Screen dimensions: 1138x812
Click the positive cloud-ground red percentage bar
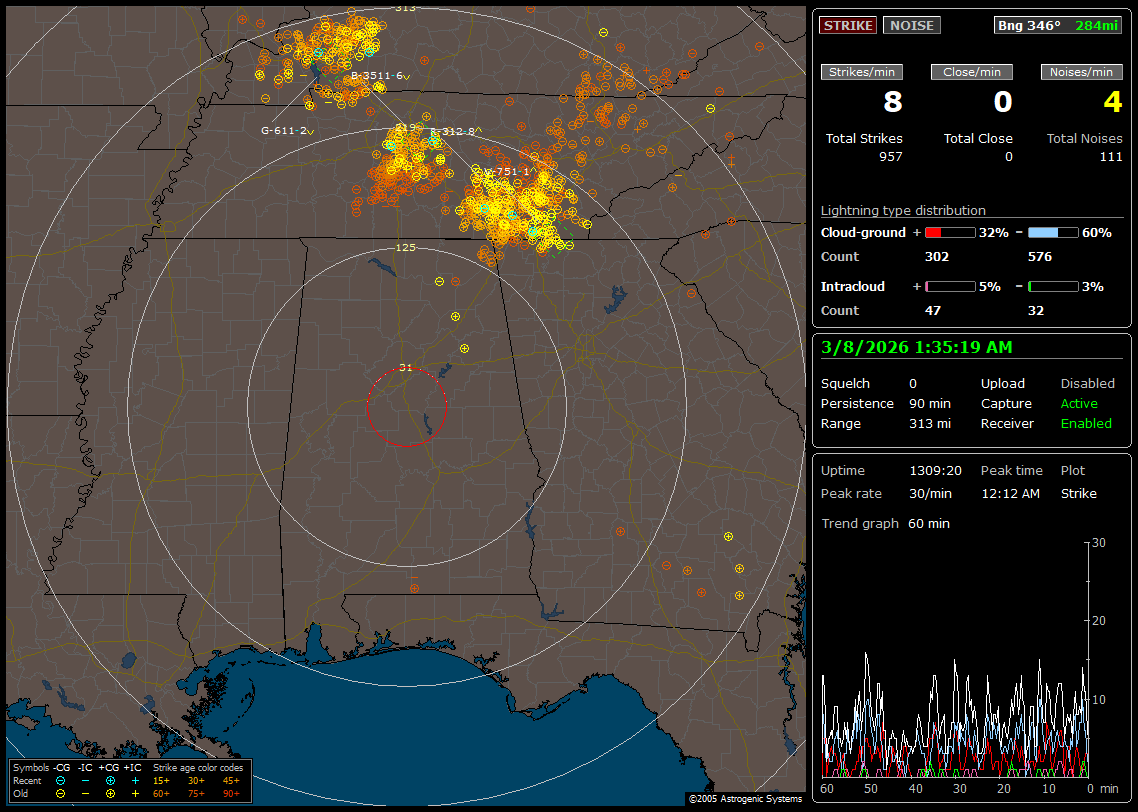click(949, 232)
